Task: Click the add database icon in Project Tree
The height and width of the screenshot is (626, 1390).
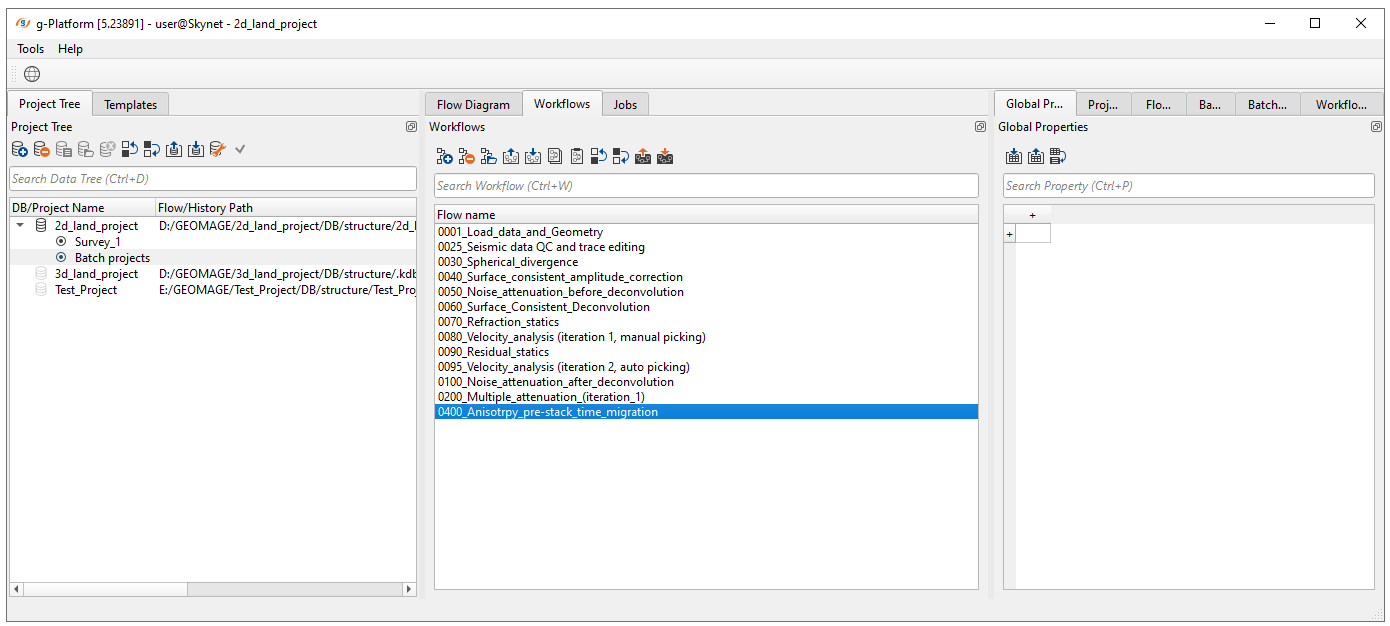Action: pyautogui.click(x=20, y=149)
